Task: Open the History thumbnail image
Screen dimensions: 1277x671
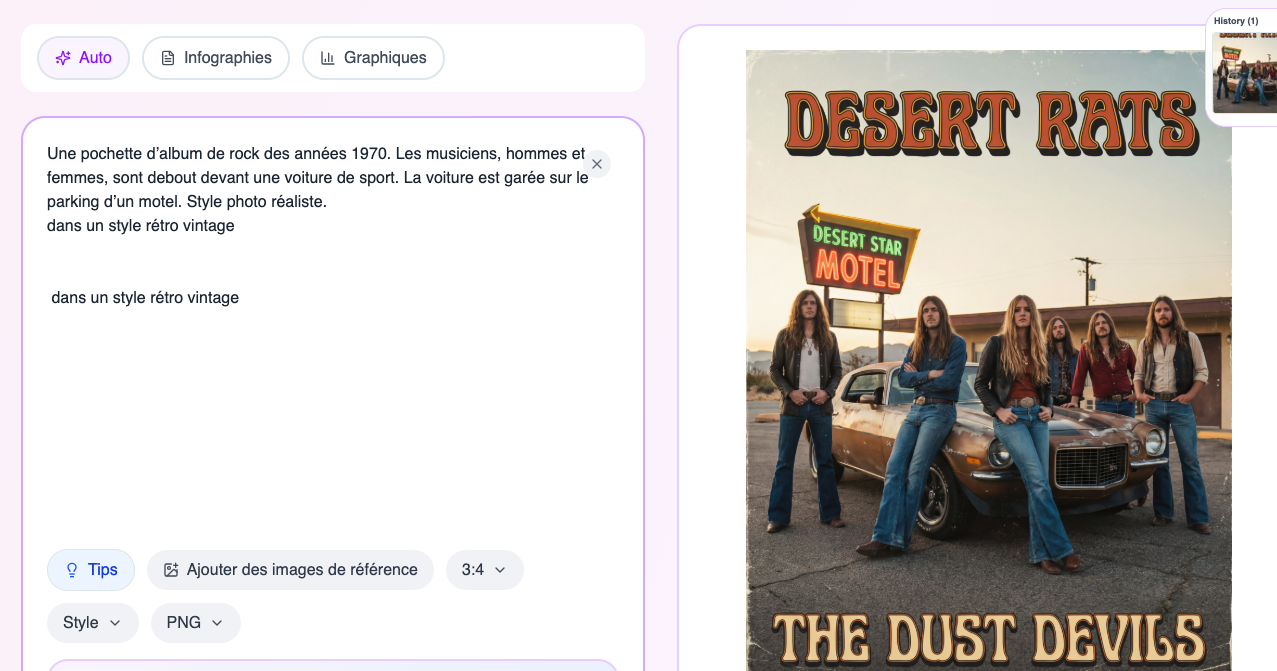Action: click(1243, 73)
